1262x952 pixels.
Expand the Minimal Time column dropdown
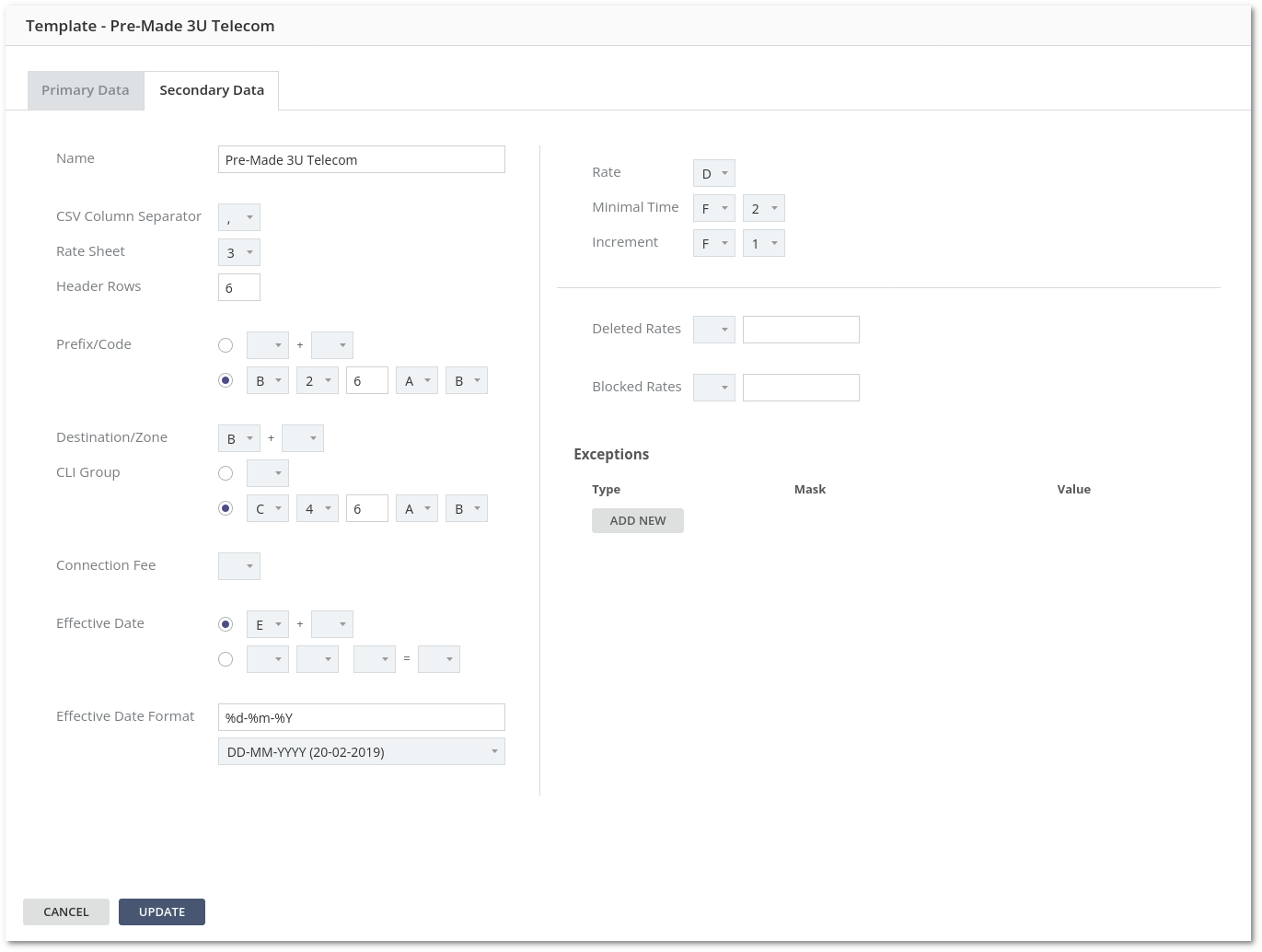tap(714, 209)
